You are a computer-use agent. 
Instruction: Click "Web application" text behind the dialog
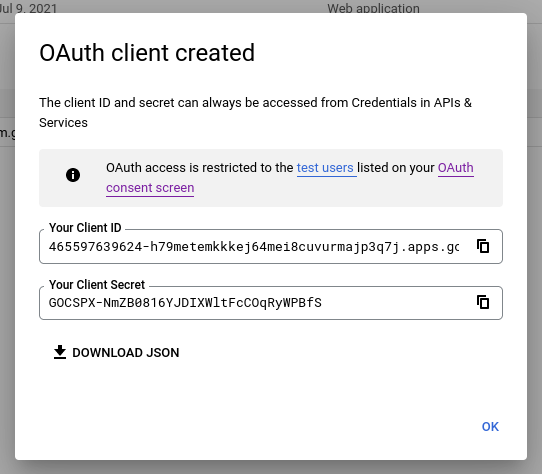point(373,8)
